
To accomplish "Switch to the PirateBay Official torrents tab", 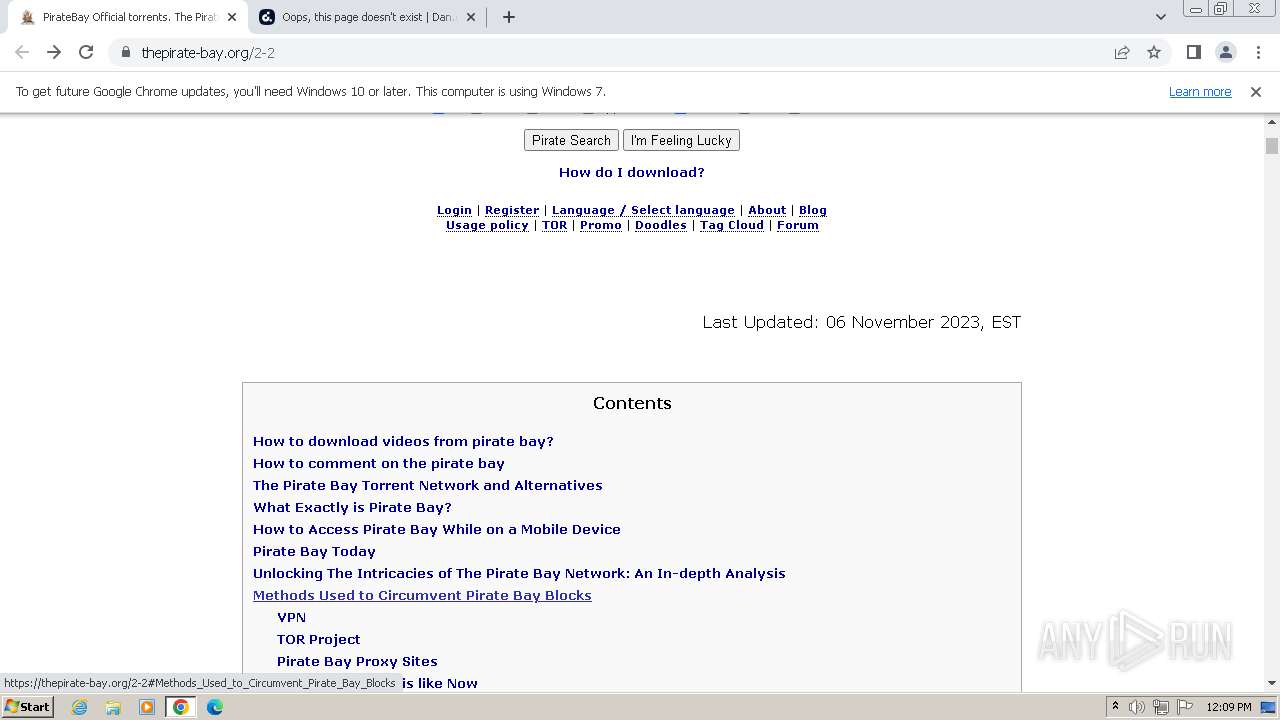I will pyautogui.click(x=129, y=17).
